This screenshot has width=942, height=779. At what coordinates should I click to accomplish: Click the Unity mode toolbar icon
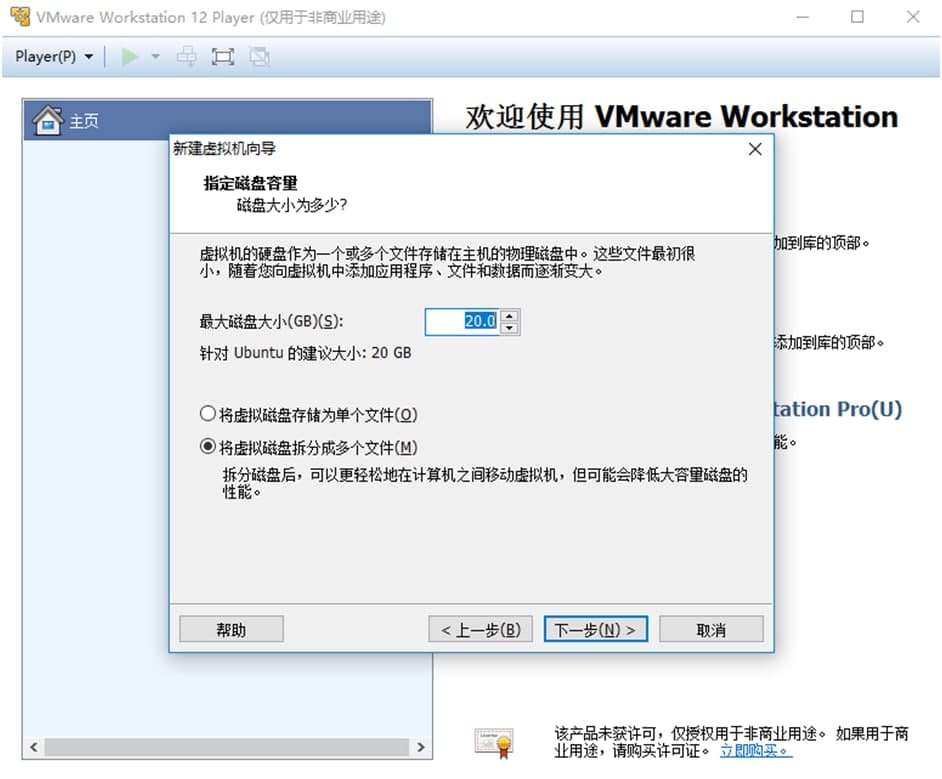(259, 57)
